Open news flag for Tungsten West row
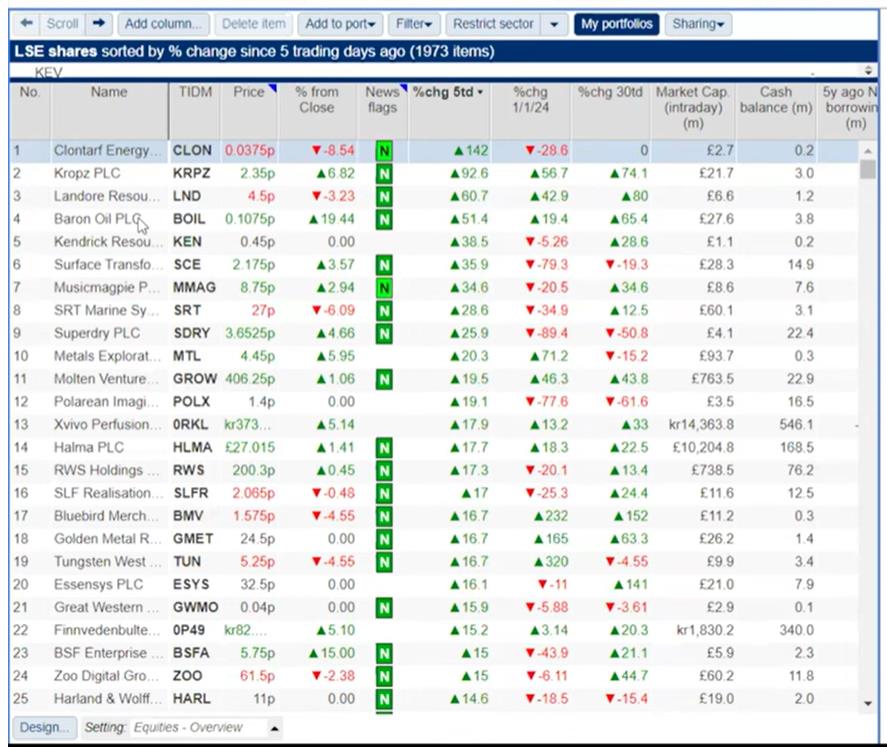 pyautogui.click(x=384, y=562)
